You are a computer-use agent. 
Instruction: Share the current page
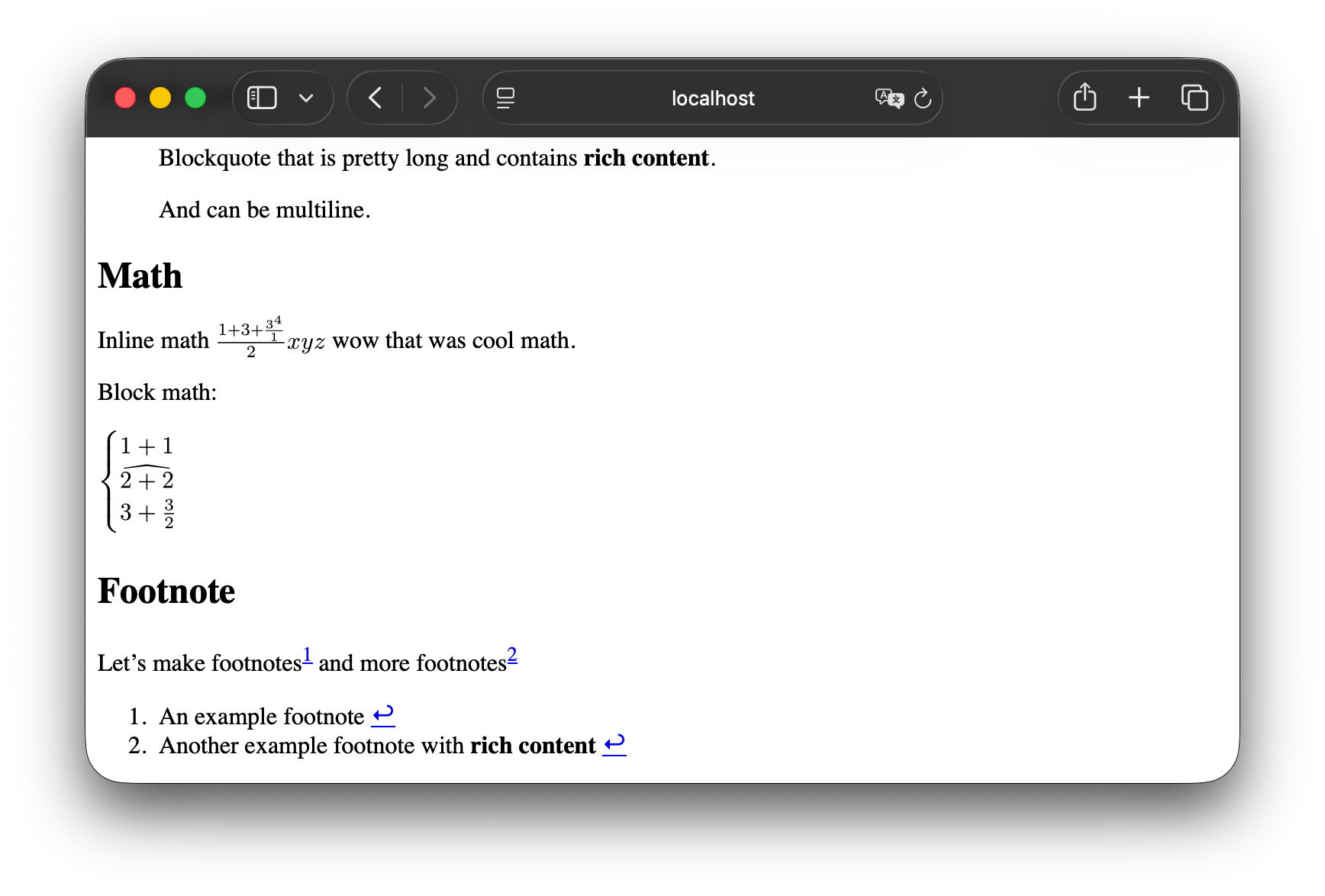pos(1083,98)
